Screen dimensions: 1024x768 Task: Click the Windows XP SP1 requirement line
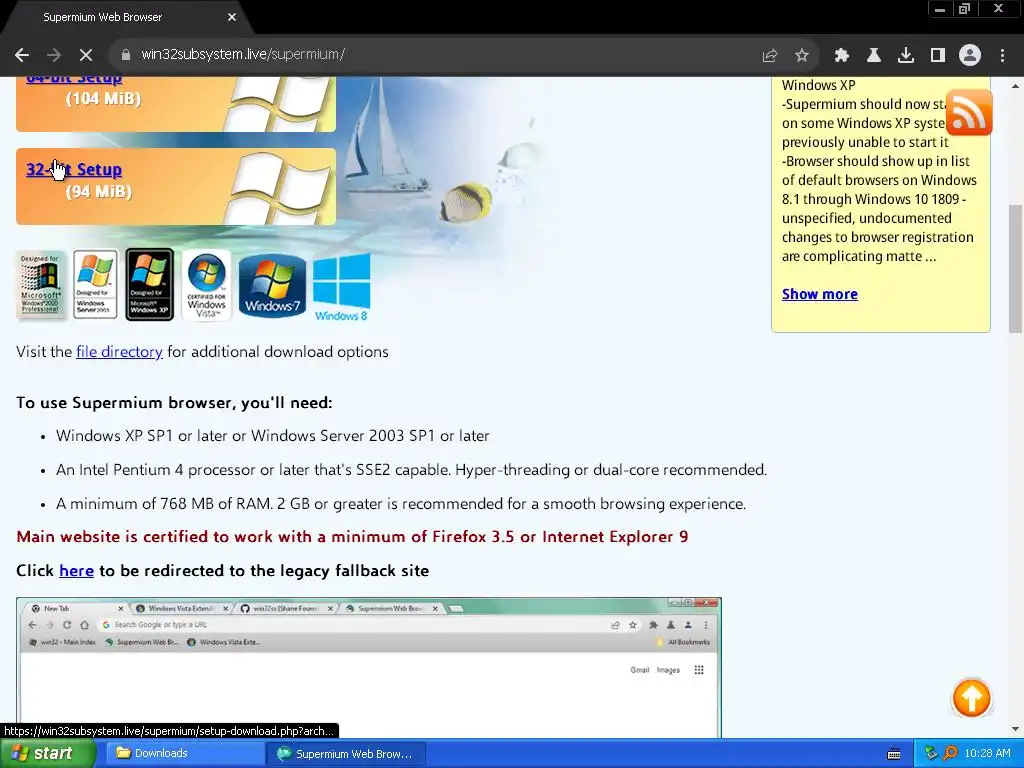click(272, 436)
